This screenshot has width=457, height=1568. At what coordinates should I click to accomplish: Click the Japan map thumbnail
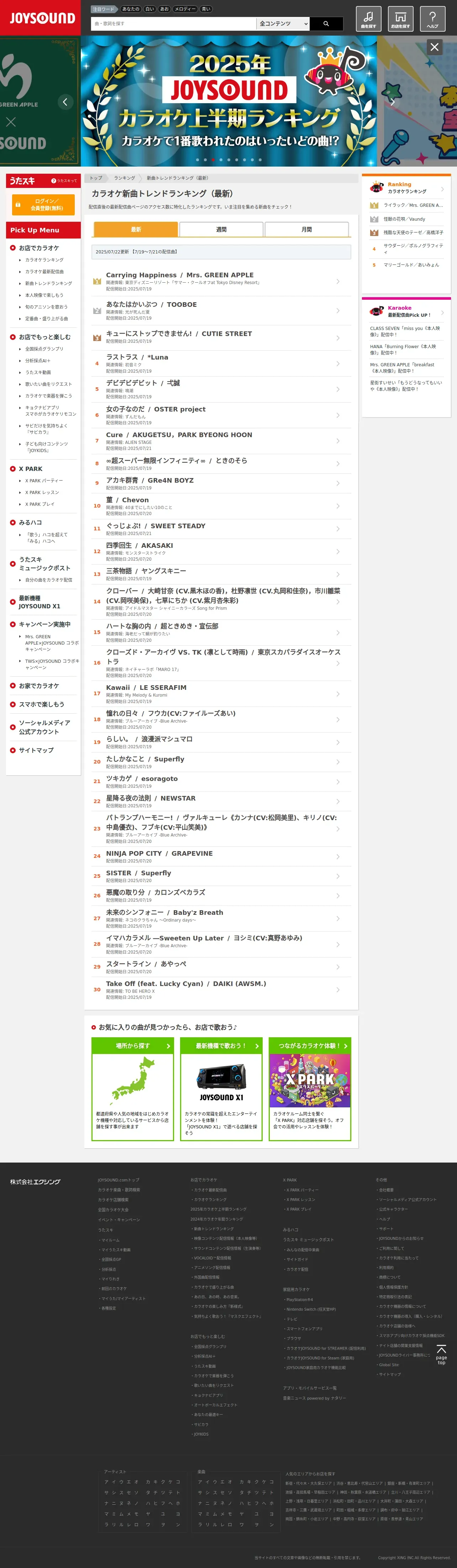coord(133,1080)
